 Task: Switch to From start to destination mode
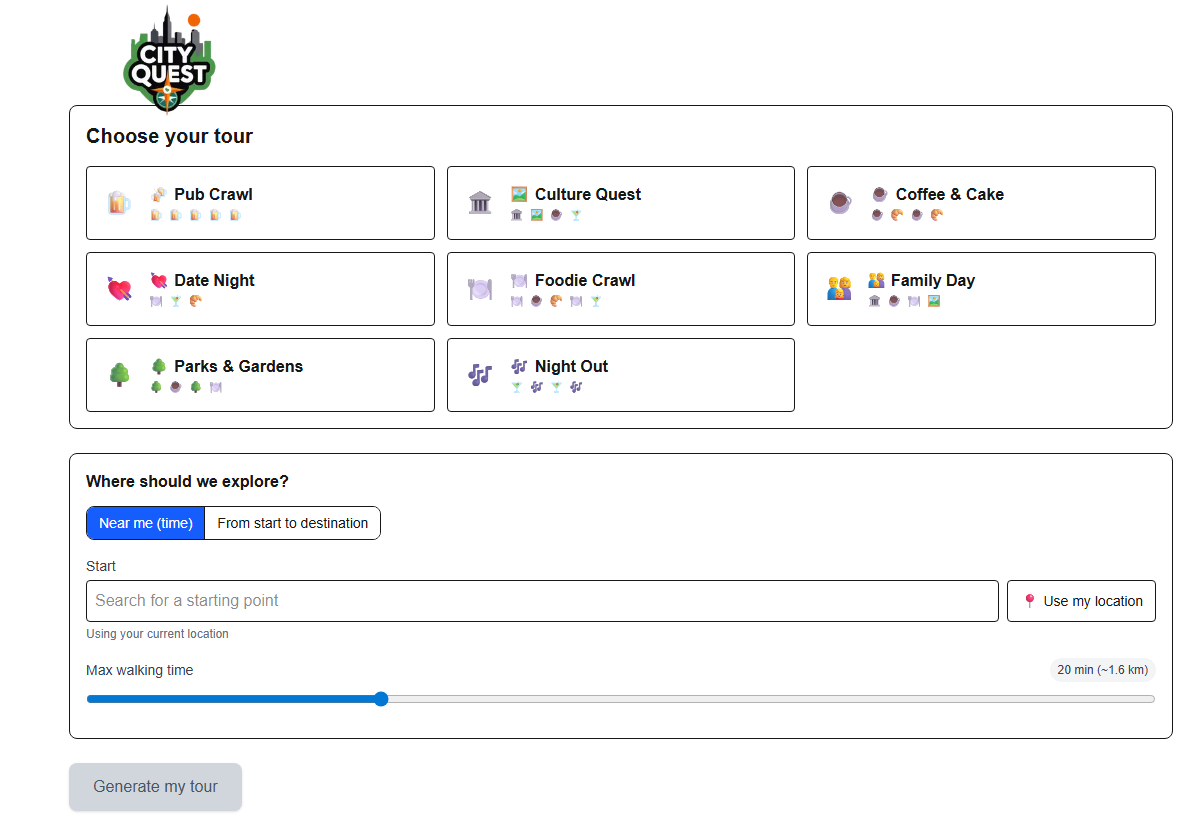click(291, 522)
